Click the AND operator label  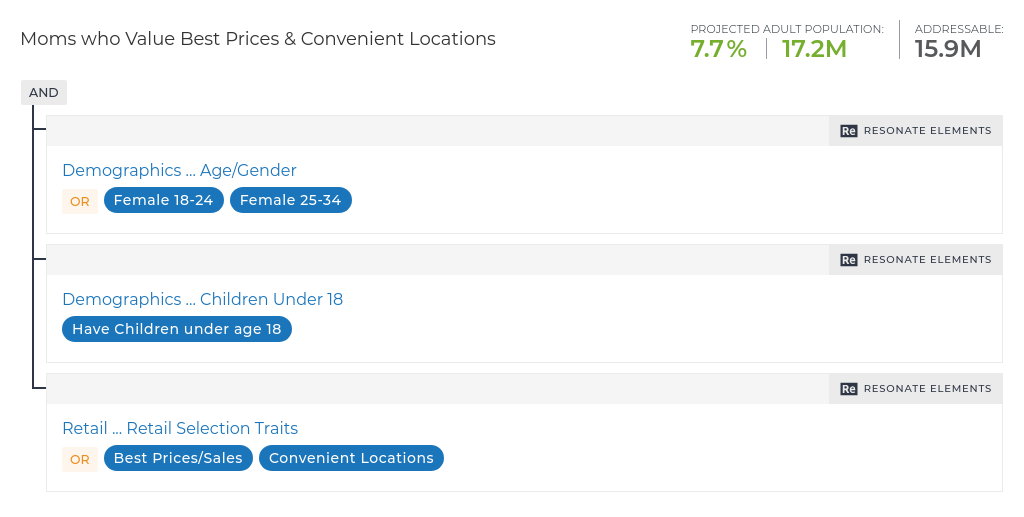pyautogui.click(x=44, y=93)
